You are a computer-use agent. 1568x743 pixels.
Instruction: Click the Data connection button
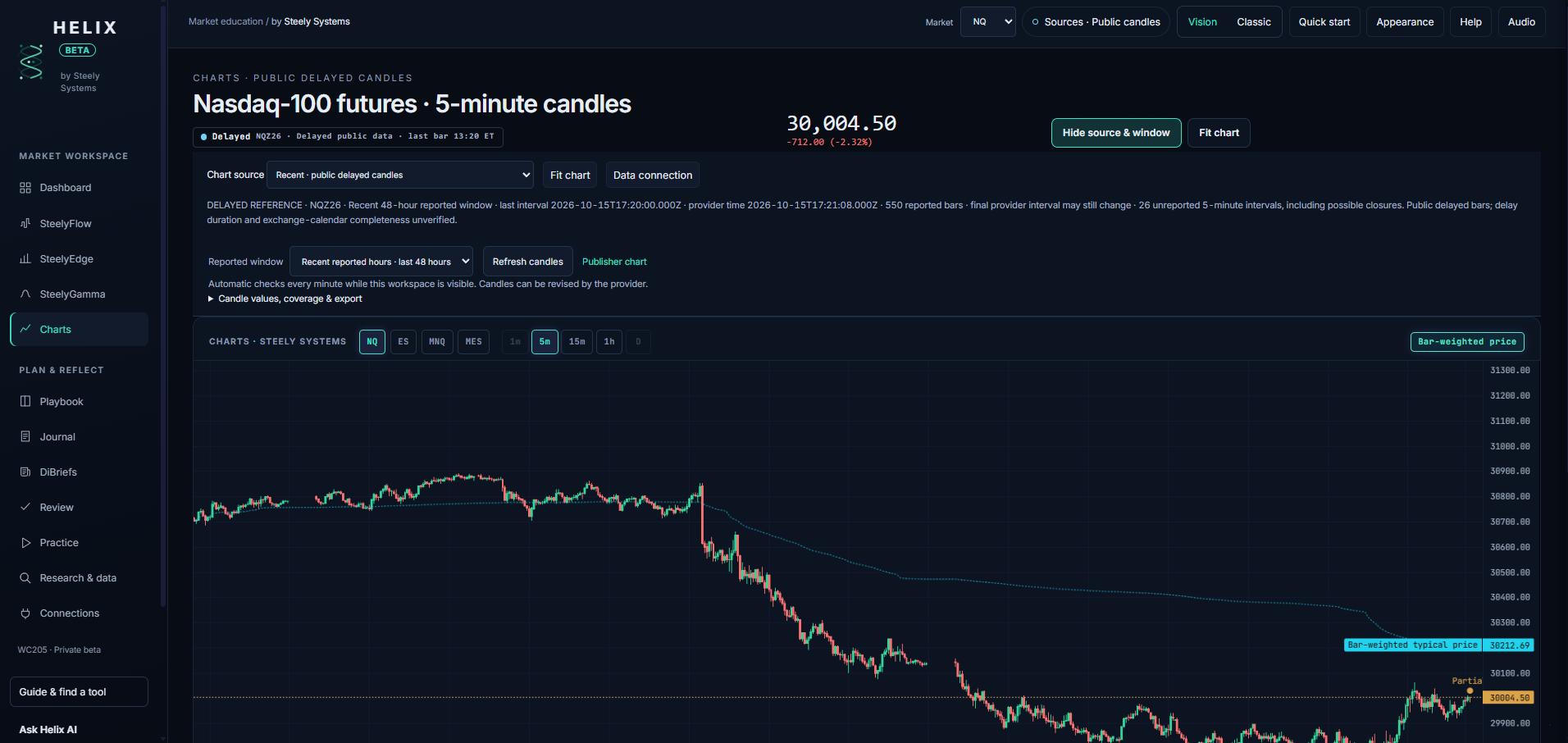653,175
